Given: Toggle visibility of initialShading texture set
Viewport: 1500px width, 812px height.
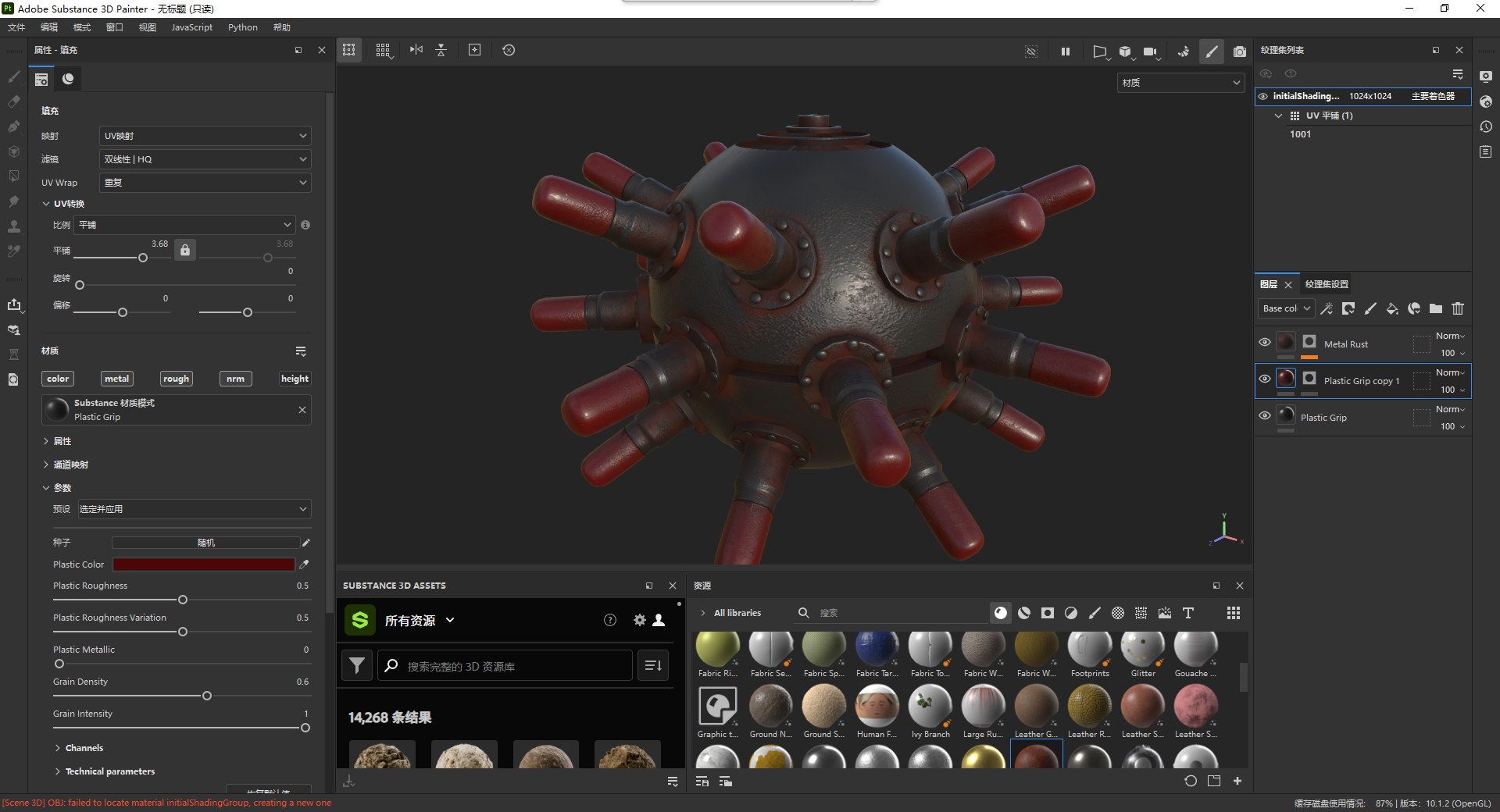Looking at the screenshot, I should (1263, 96).
